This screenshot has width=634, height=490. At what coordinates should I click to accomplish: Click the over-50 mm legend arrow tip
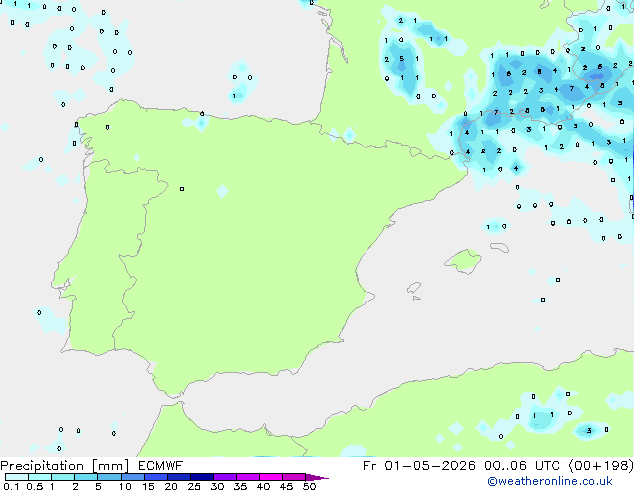click(x=317, y=477)
